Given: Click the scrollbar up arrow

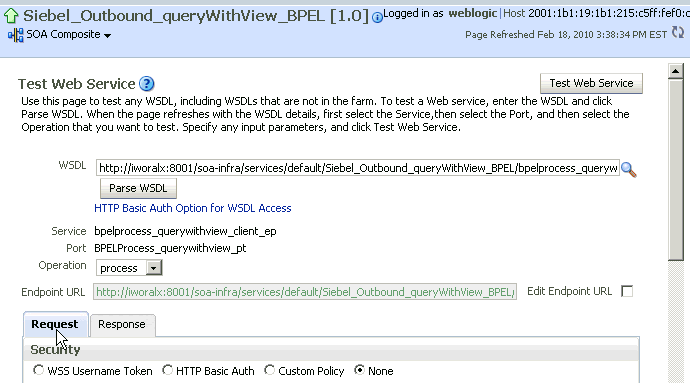Looking at the screenshot, I should coord(675,71).
